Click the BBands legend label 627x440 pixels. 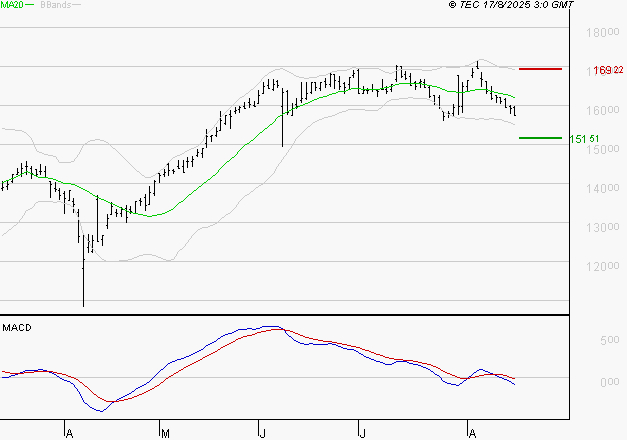pos(56,5)
